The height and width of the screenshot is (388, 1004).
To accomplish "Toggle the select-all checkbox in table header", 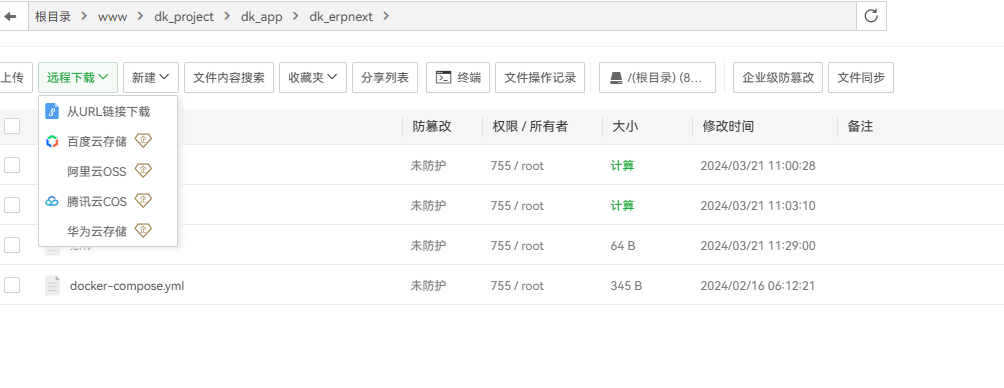I will point(12,126).
